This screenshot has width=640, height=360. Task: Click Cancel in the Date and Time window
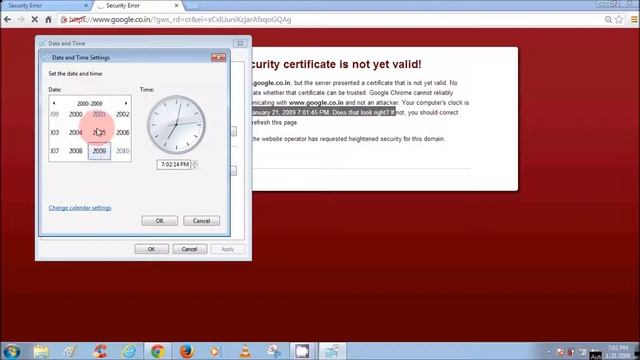tap(189, 249)
